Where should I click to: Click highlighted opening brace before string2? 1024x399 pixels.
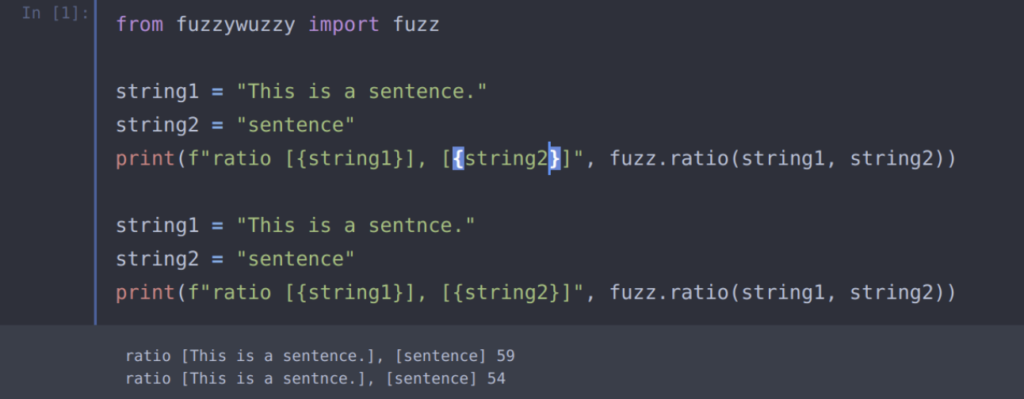458,158
